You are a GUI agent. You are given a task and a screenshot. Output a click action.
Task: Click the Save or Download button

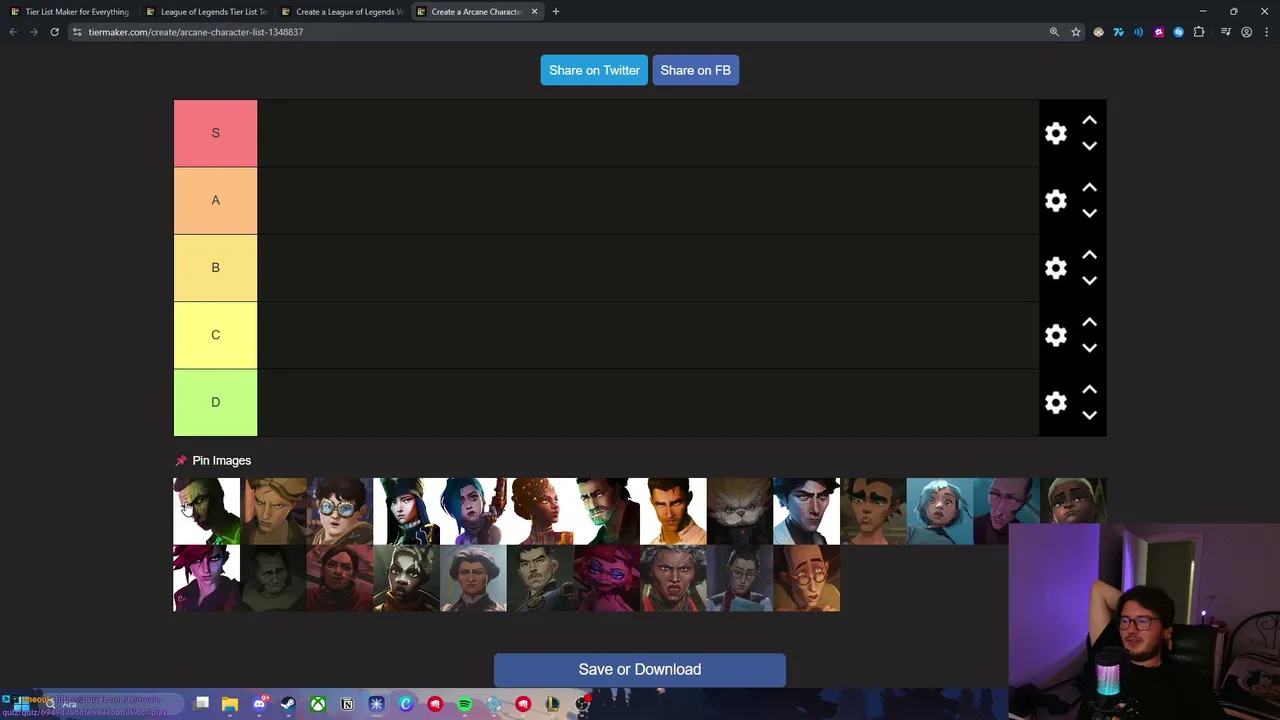click(x=640, y=670)
